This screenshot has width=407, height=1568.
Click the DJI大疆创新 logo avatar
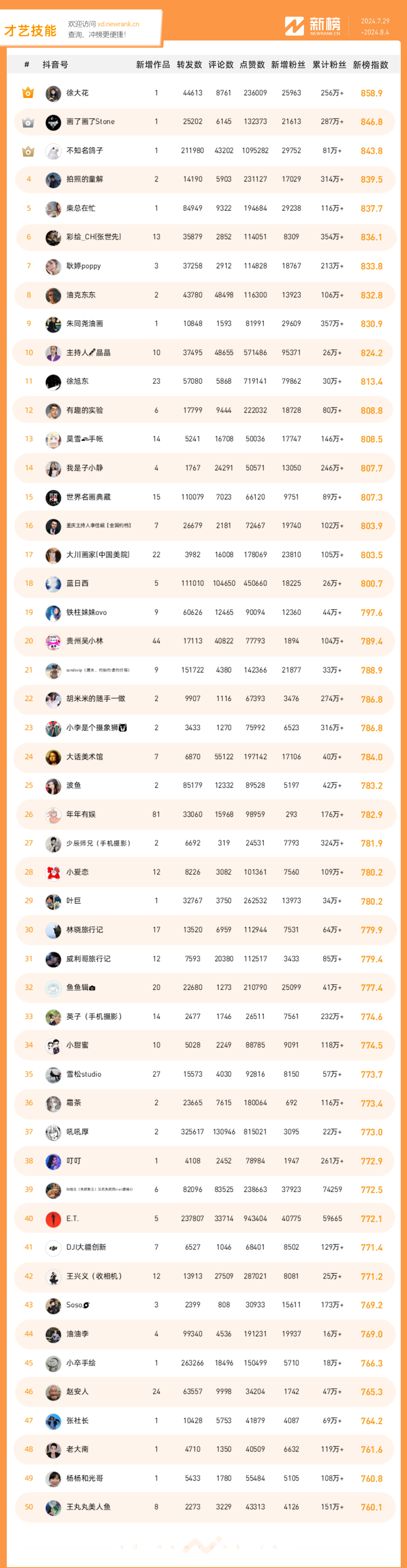click(54, 1247)
